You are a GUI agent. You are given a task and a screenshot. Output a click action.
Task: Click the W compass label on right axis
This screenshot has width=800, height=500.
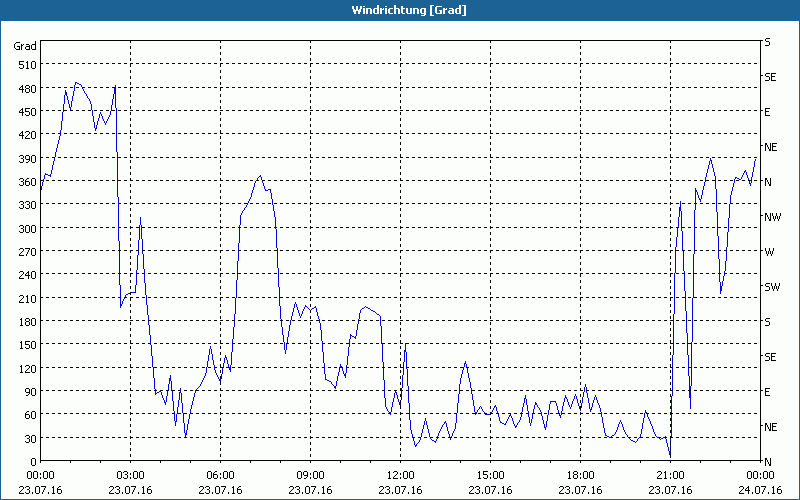(x=769, y=252)
